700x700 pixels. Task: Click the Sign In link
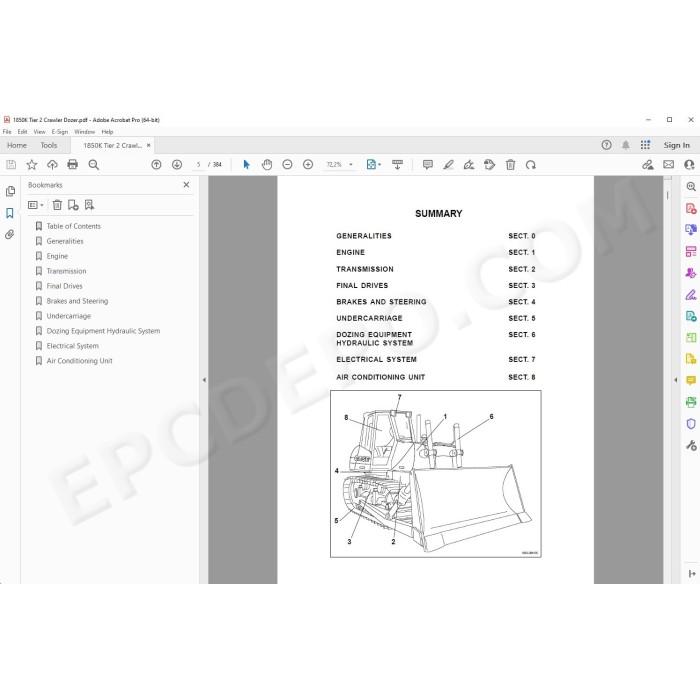pyautogui.click(x=676, y=145)
